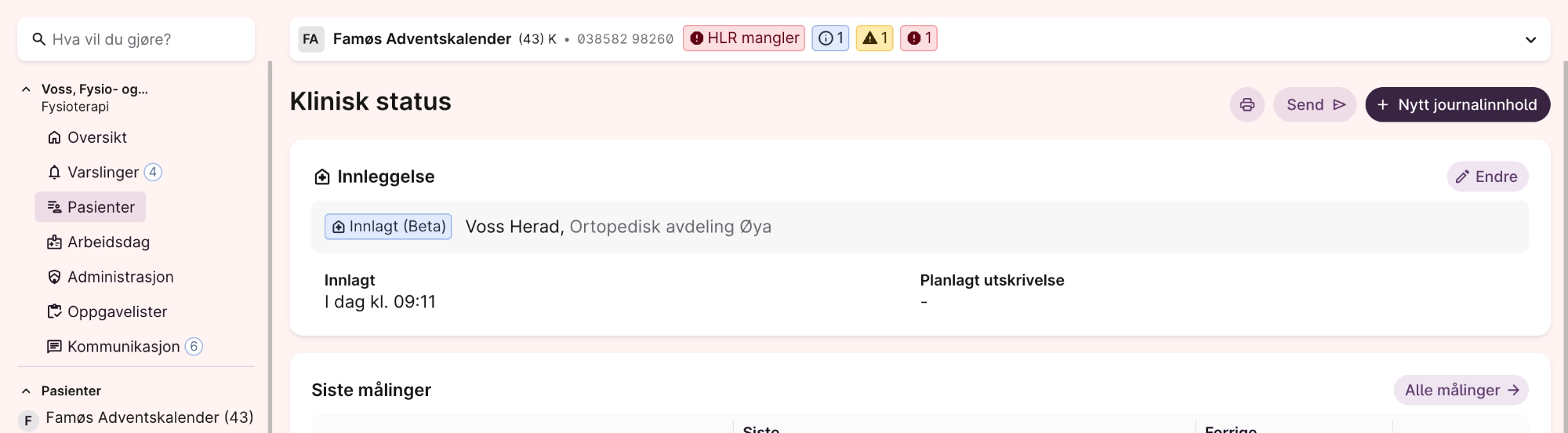Click the F avatar beside Famøs Adventskalender
The width and height of the screenshot is (1568, 433).
click(x=28, y=420)
